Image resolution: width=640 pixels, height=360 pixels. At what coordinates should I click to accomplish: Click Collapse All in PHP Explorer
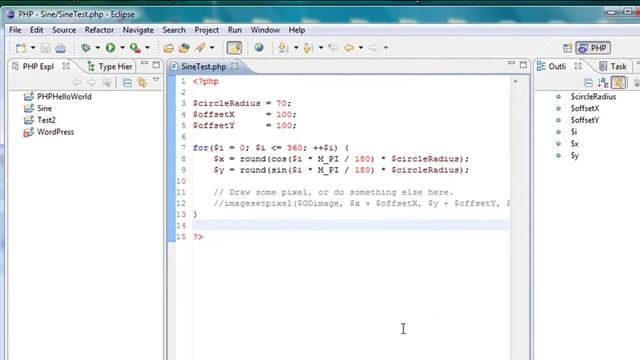127,83
